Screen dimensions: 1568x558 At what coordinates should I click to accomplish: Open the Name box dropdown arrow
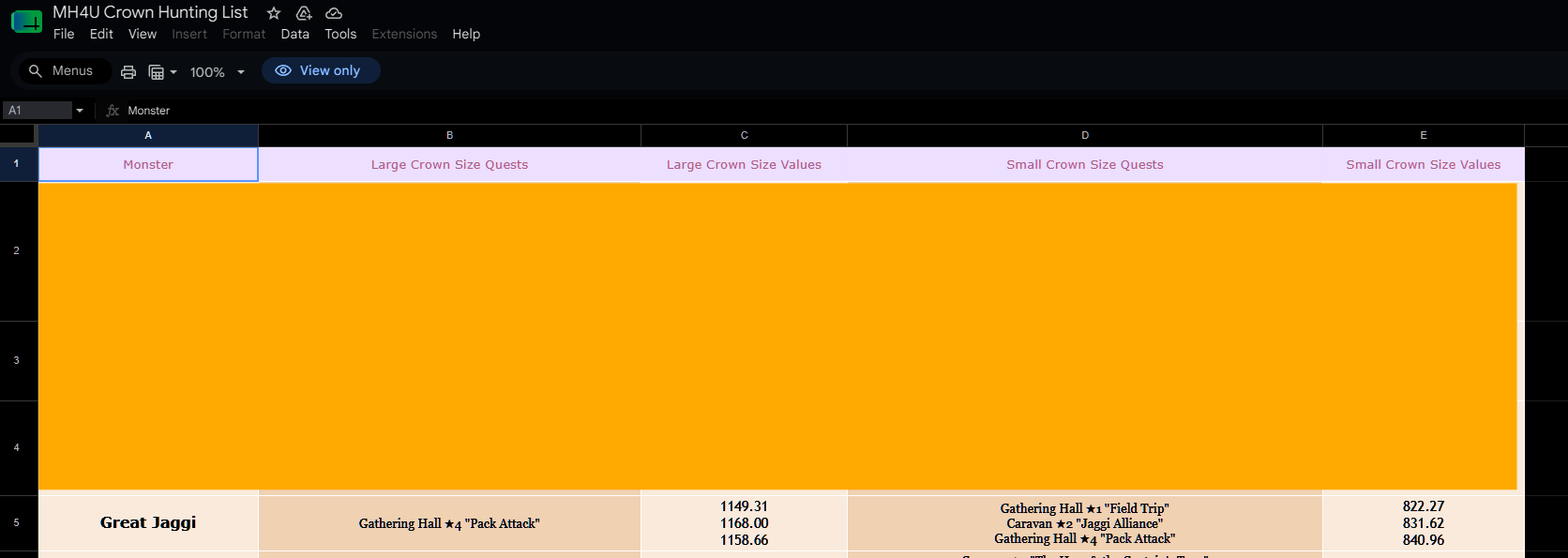pos(80,111)
